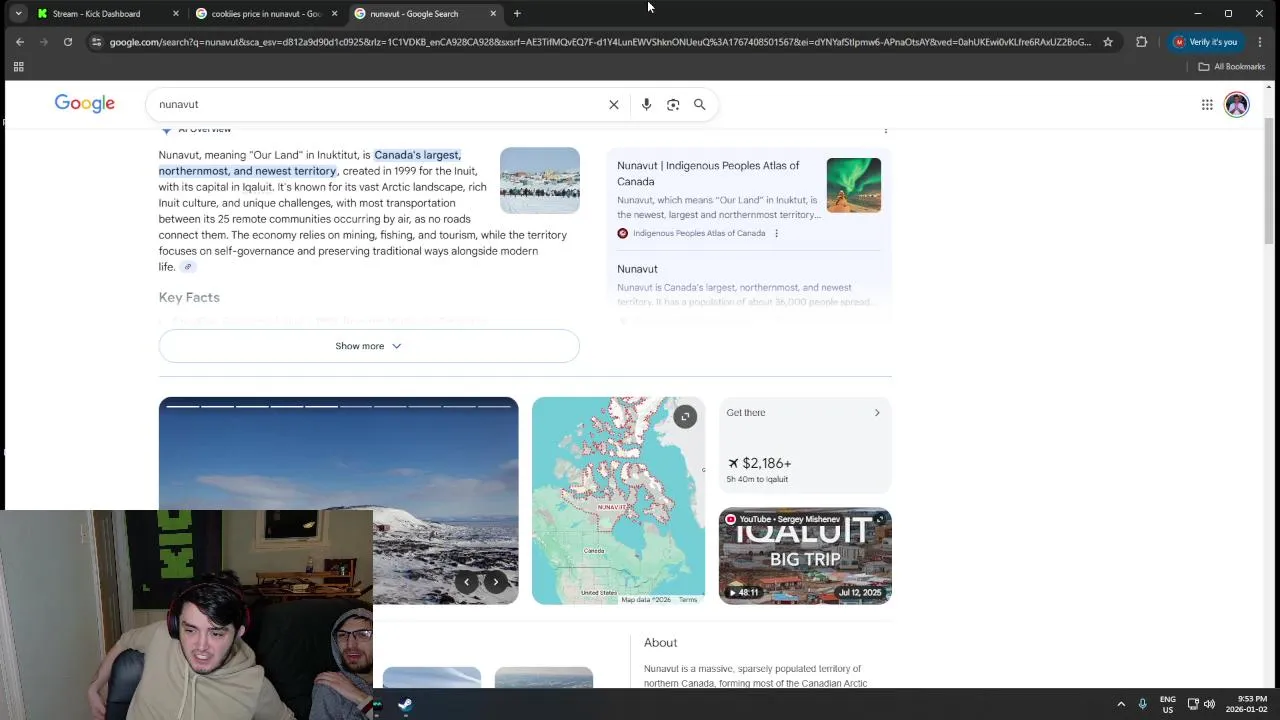Screen dimensions: 1280x720
Task: Close the Kick Dashboard tab
Action: (x=176, y=14)
